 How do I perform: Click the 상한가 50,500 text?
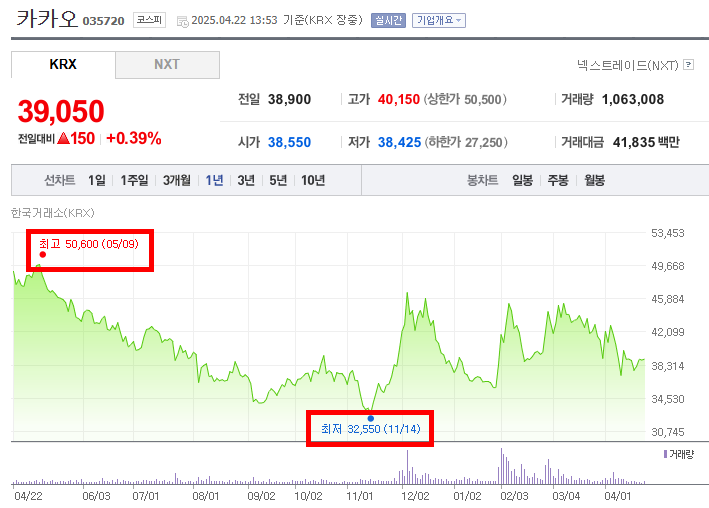[465, 100]
